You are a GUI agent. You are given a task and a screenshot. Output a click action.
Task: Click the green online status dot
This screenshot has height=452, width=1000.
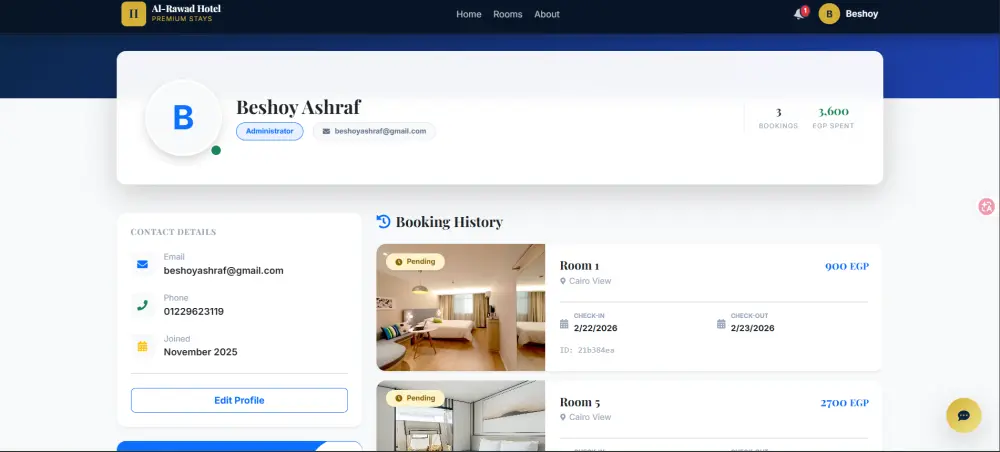(216, 150)
